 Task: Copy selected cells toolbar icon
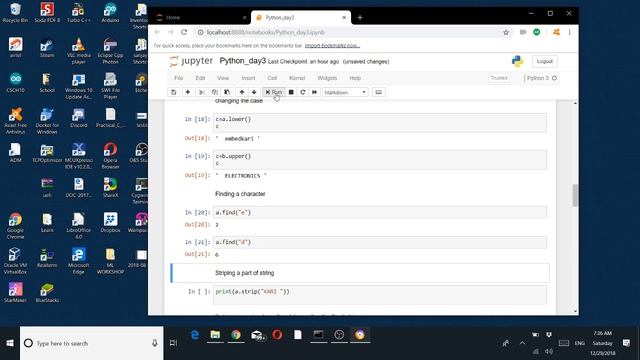tap(215, 92)
